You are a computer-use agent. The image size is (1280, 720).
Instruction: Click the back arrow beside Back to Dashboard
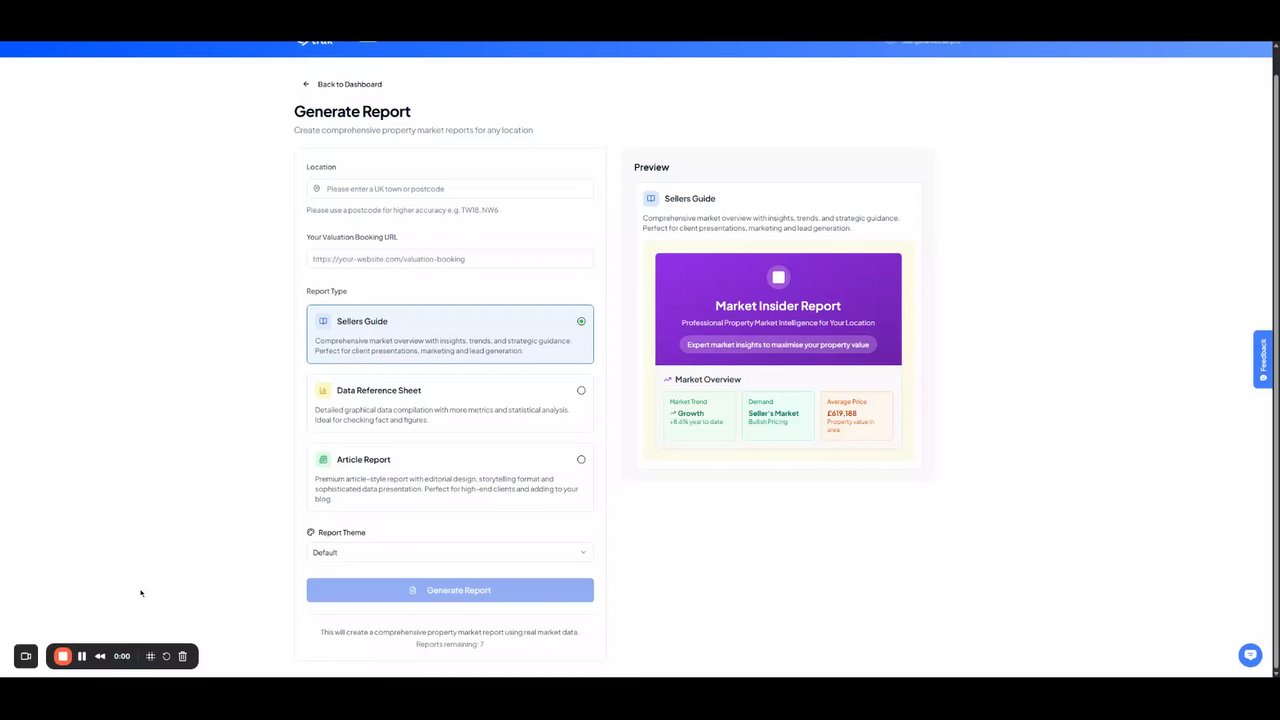click(306, 84)
